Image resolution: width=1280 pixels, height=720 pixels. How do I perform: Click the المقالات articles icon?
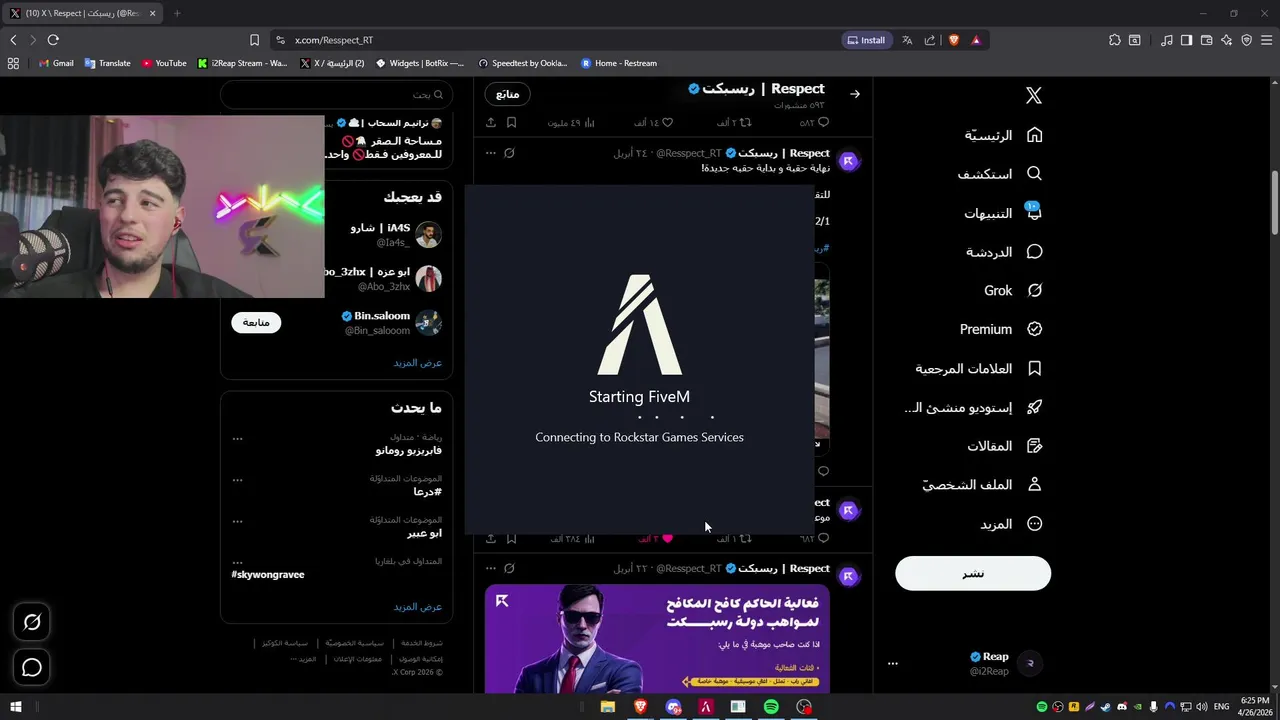pyautogui.click(x=1035, y=446)
